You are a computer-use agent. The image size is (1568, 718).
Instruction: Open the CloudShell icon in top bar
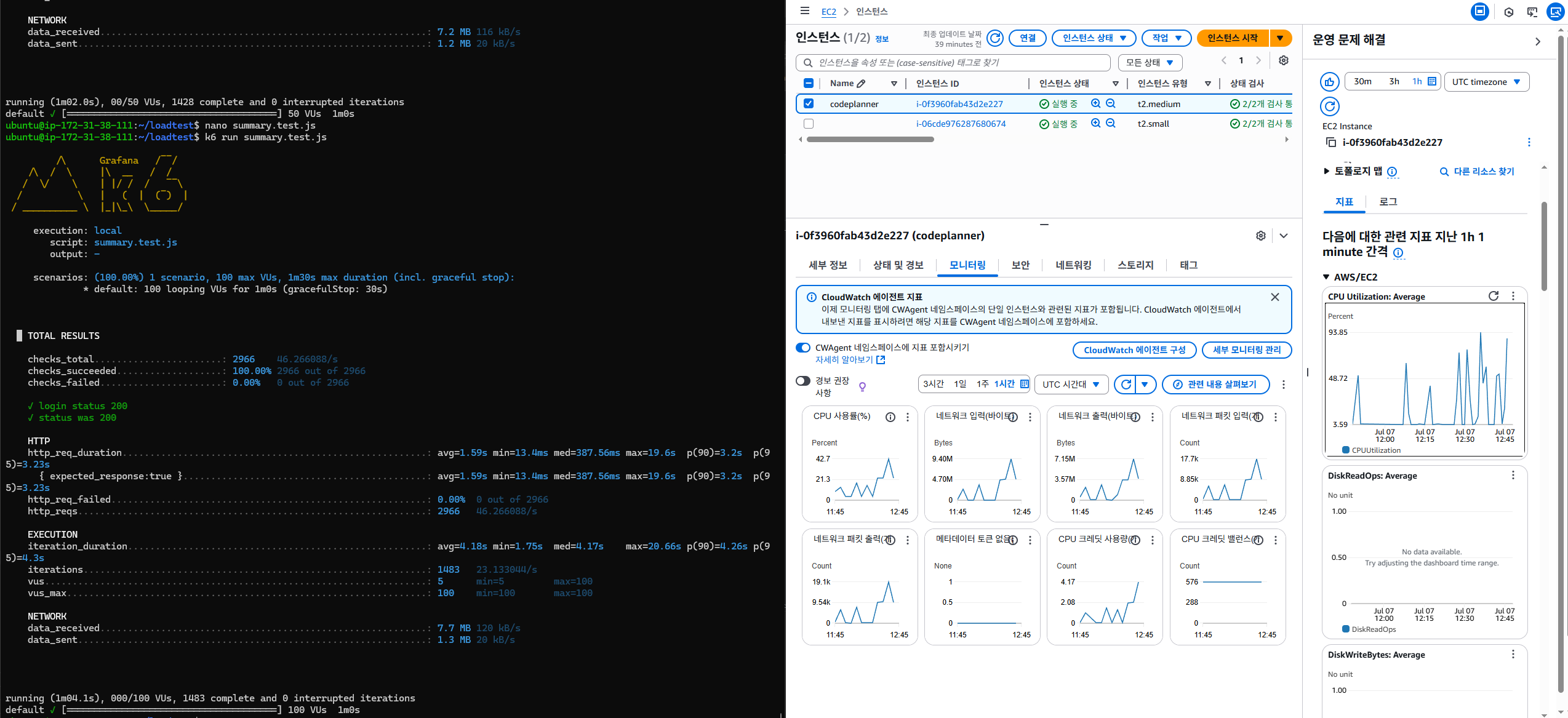coord(1532,12)
